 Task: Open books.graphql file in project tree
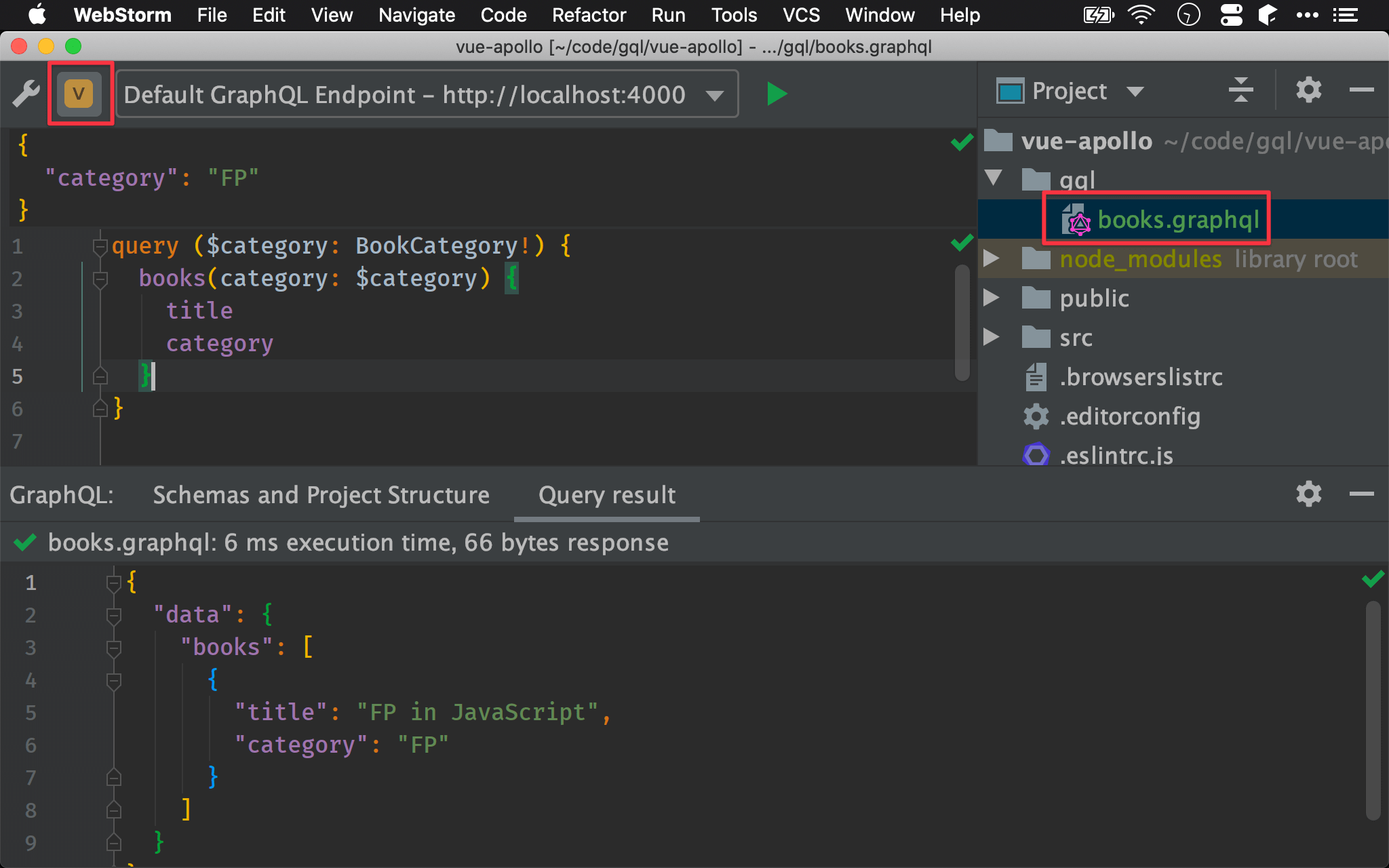[x=1178, y=219]
